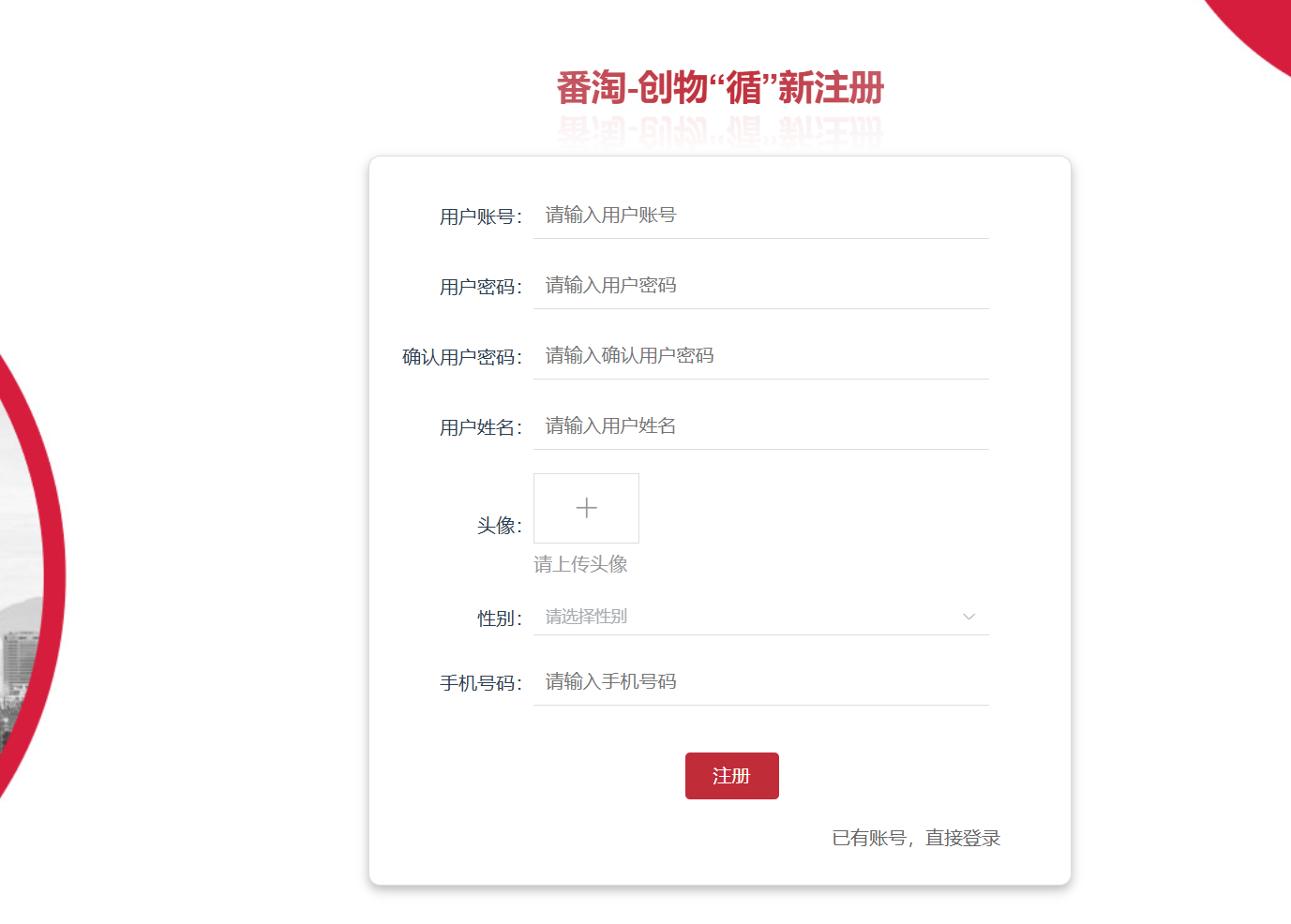The height and width of the screenshot is (924, 1291).
Task: Click the 确认用户密码 field label
Action: (x=461, y=358)
